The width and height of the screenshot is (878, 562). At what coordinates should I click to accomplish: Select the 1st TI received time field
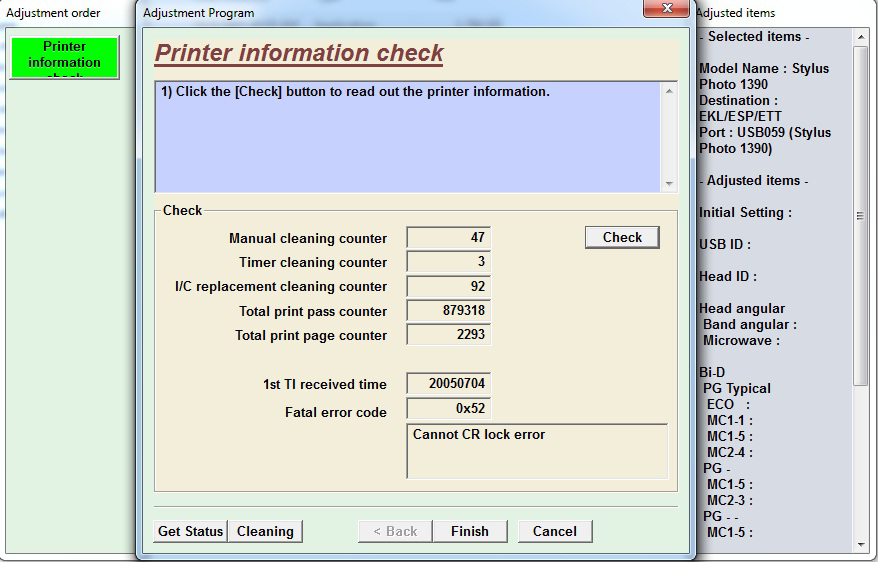coord(448,384)
